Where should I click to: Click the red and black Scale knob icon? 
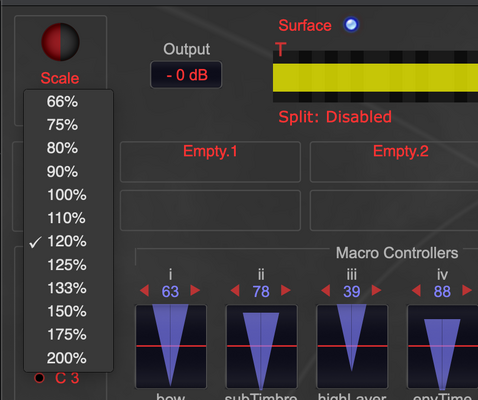click(x=60, y=42)
